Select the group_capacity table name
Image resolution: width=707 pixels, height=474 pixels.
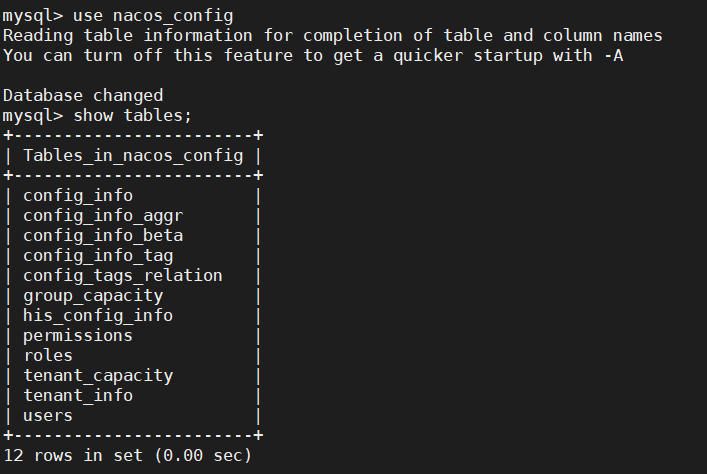tap(93, 295)
